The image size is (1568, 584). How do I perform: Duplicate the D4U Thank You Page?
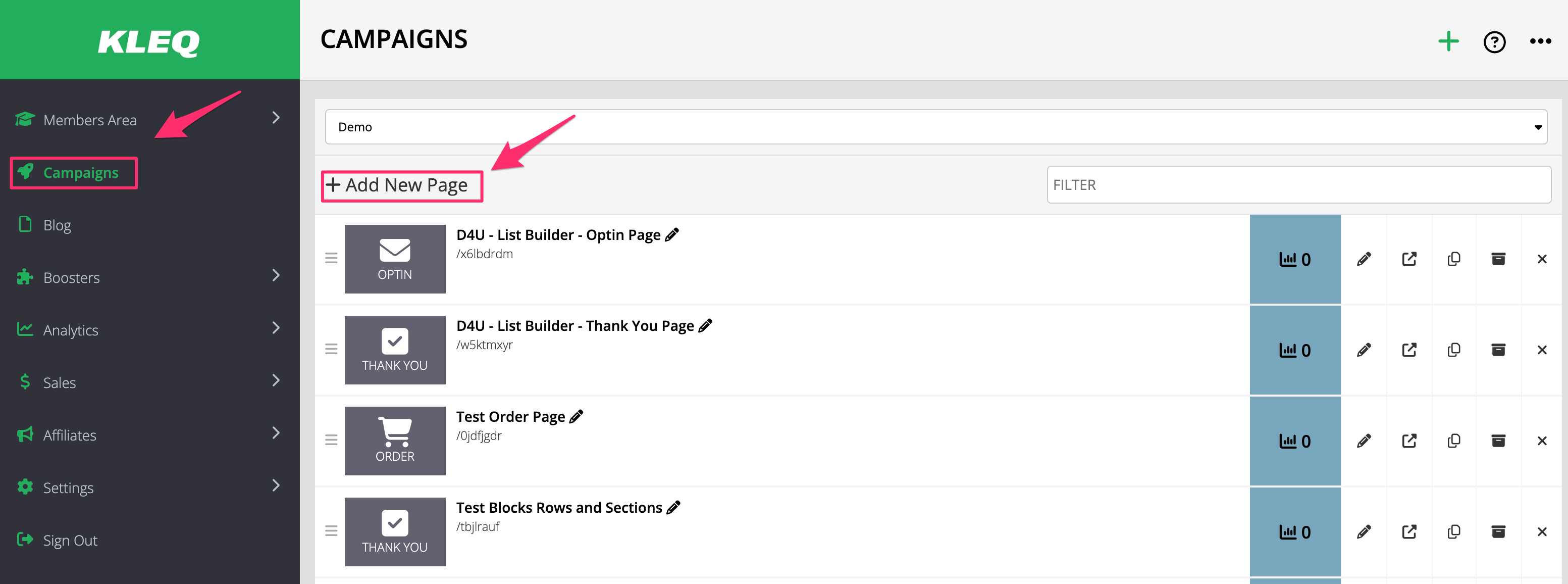coord(1453,350)
